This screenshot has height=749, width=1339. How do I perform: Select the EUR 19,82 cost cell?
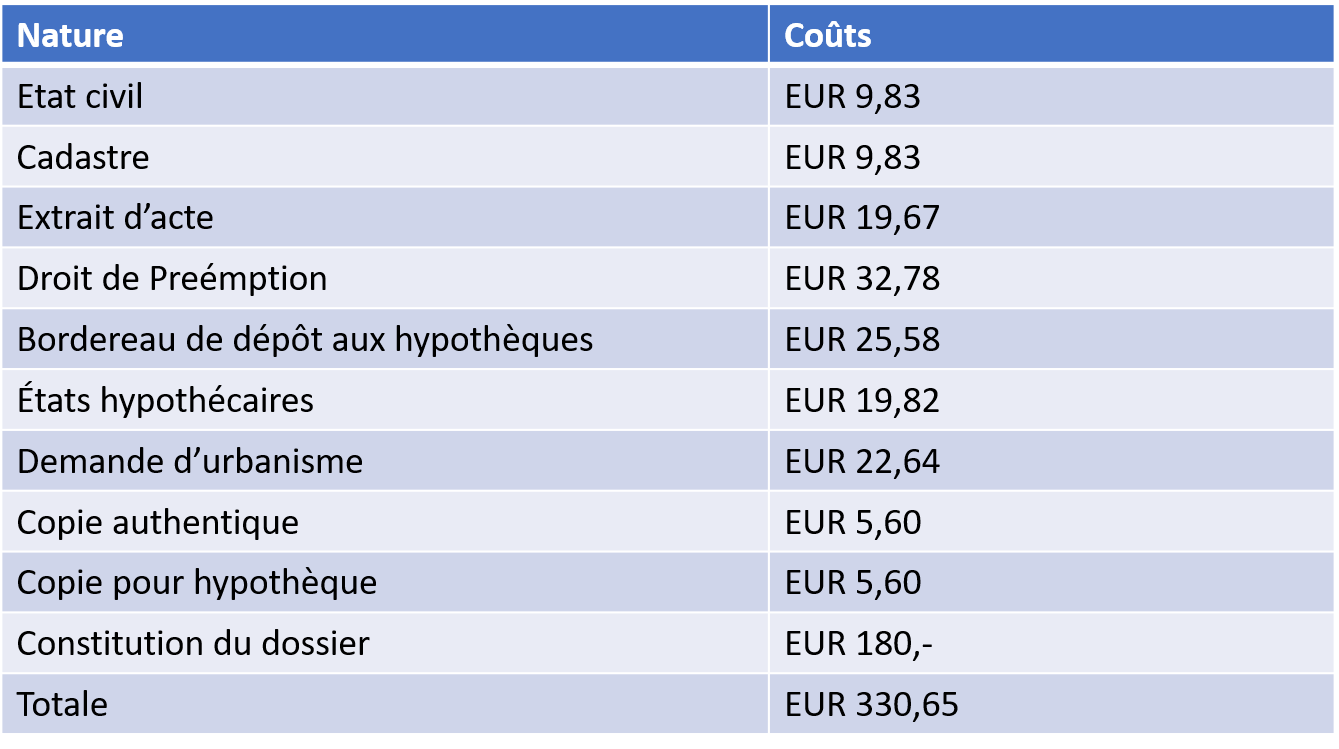click(x=1052, y=400)
